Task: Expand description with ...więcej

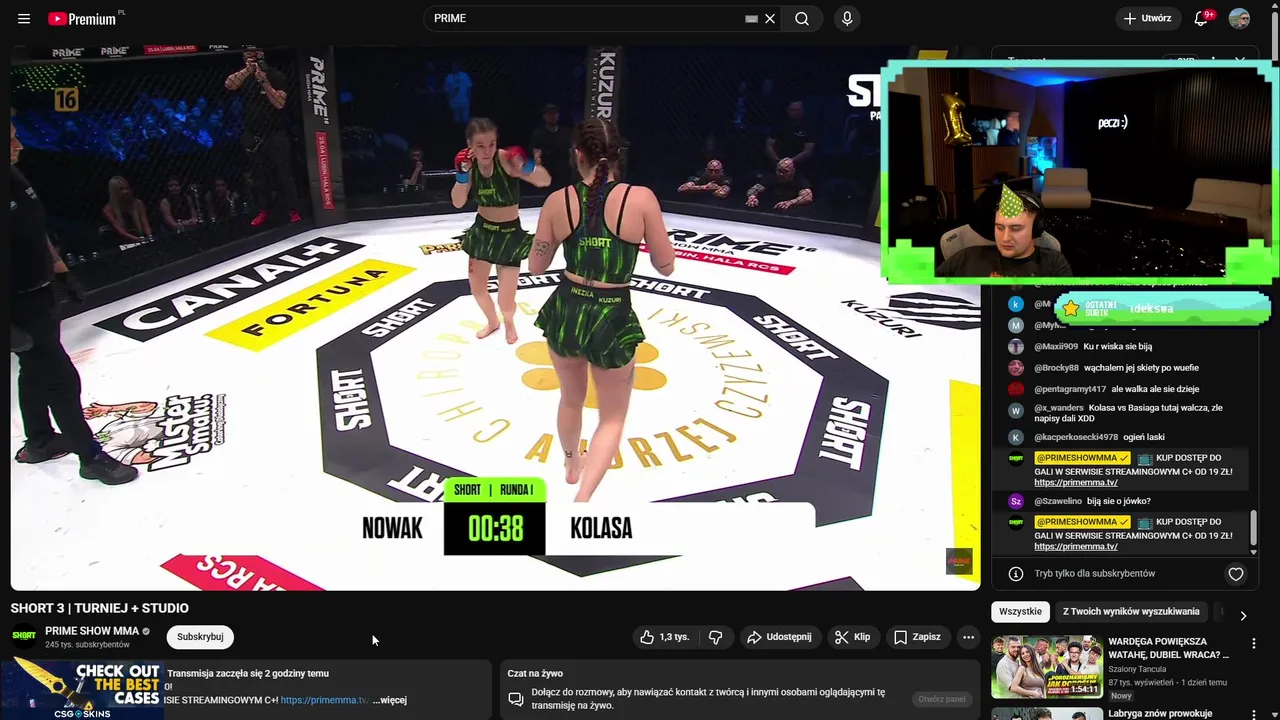Action: click(x=390, y=700)
